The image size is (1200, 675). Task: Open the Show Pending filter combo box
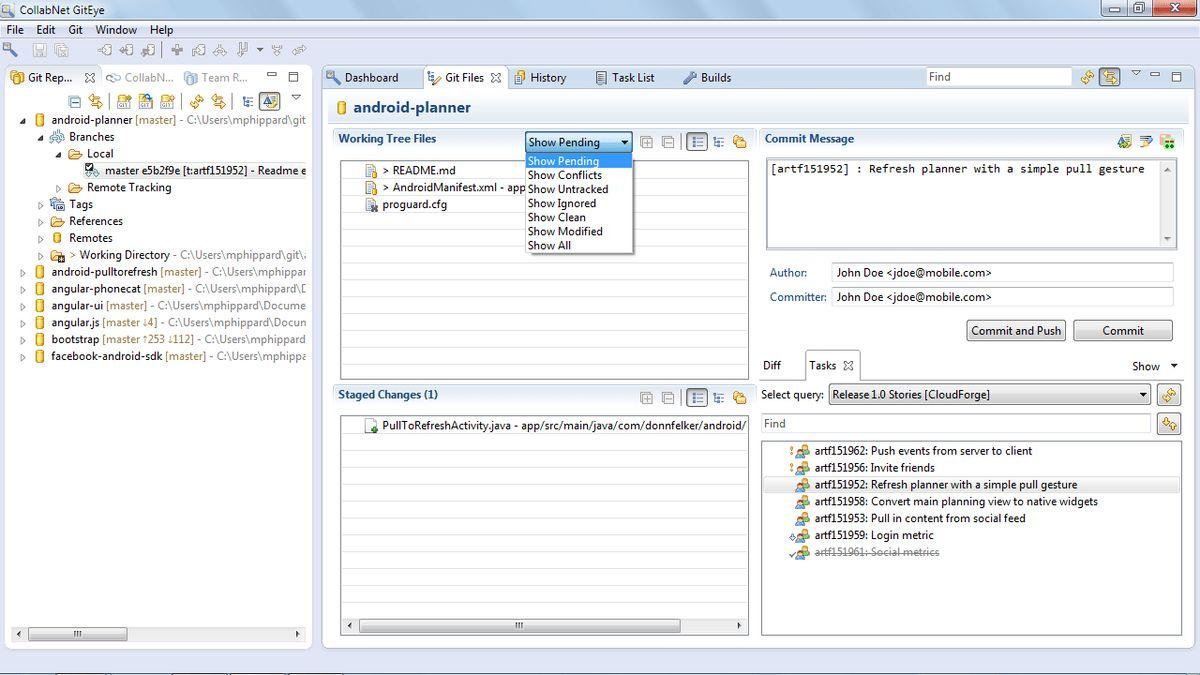[x=579, y=142]
